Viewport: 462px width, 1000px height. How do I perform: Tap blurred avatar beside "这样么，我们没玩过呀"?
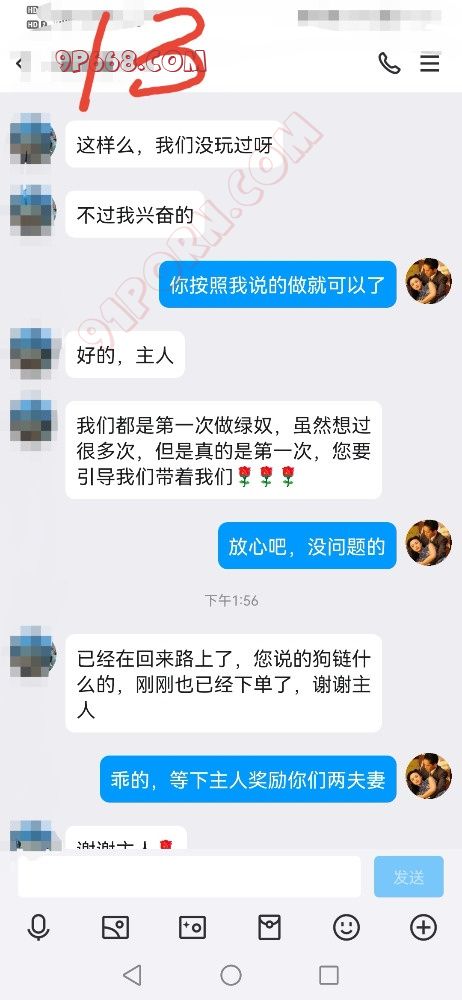tap(33, 137)
